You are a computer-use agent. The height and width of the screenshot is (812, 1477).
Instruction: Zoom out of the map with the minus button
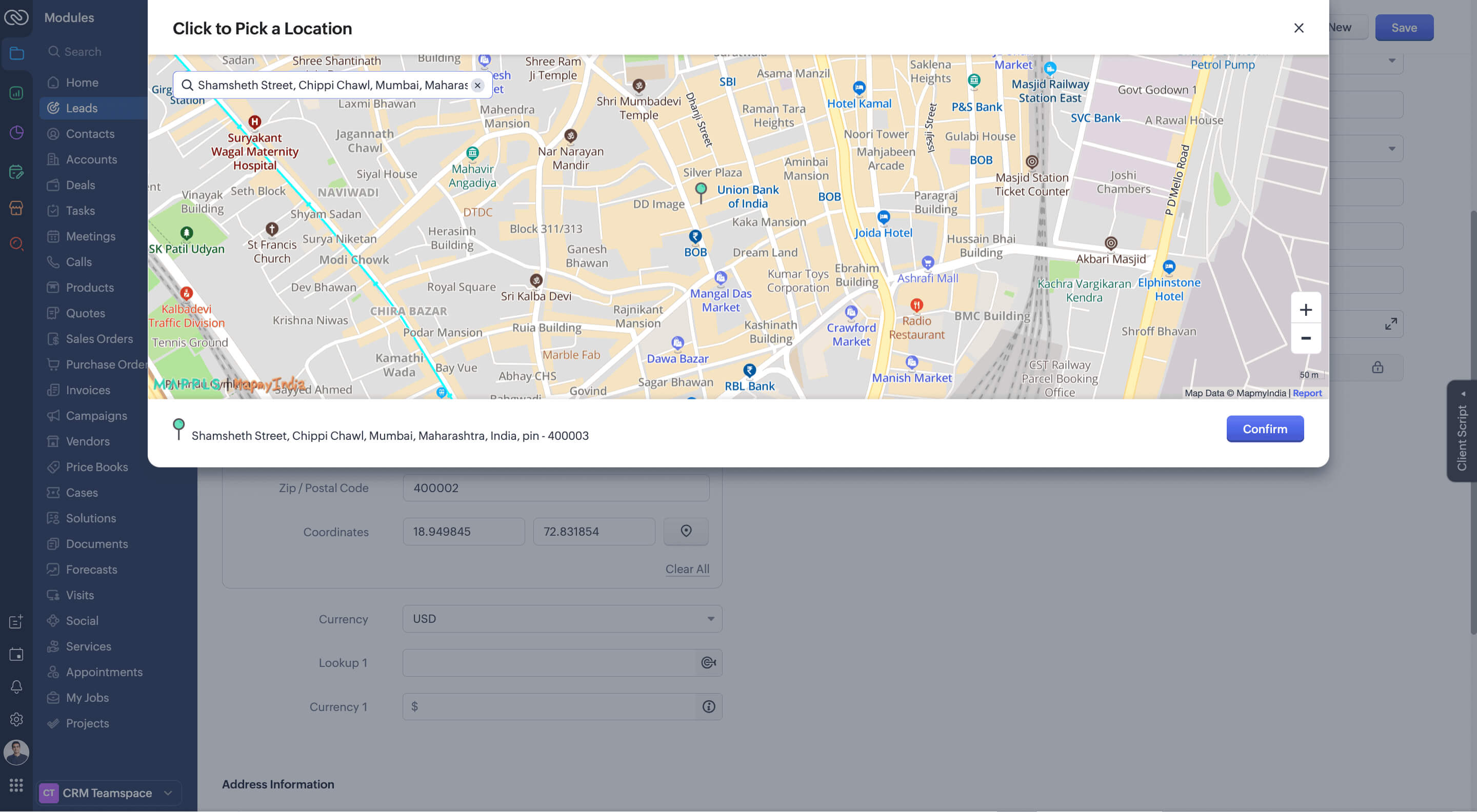[x=1305, y=338]
